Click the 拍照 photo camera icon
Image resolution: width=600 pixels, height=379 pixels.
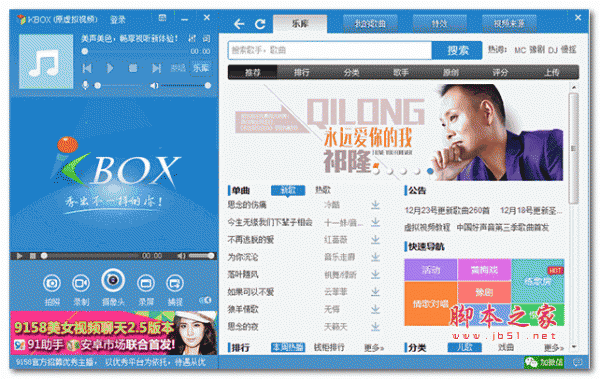[x=52, y=283]
